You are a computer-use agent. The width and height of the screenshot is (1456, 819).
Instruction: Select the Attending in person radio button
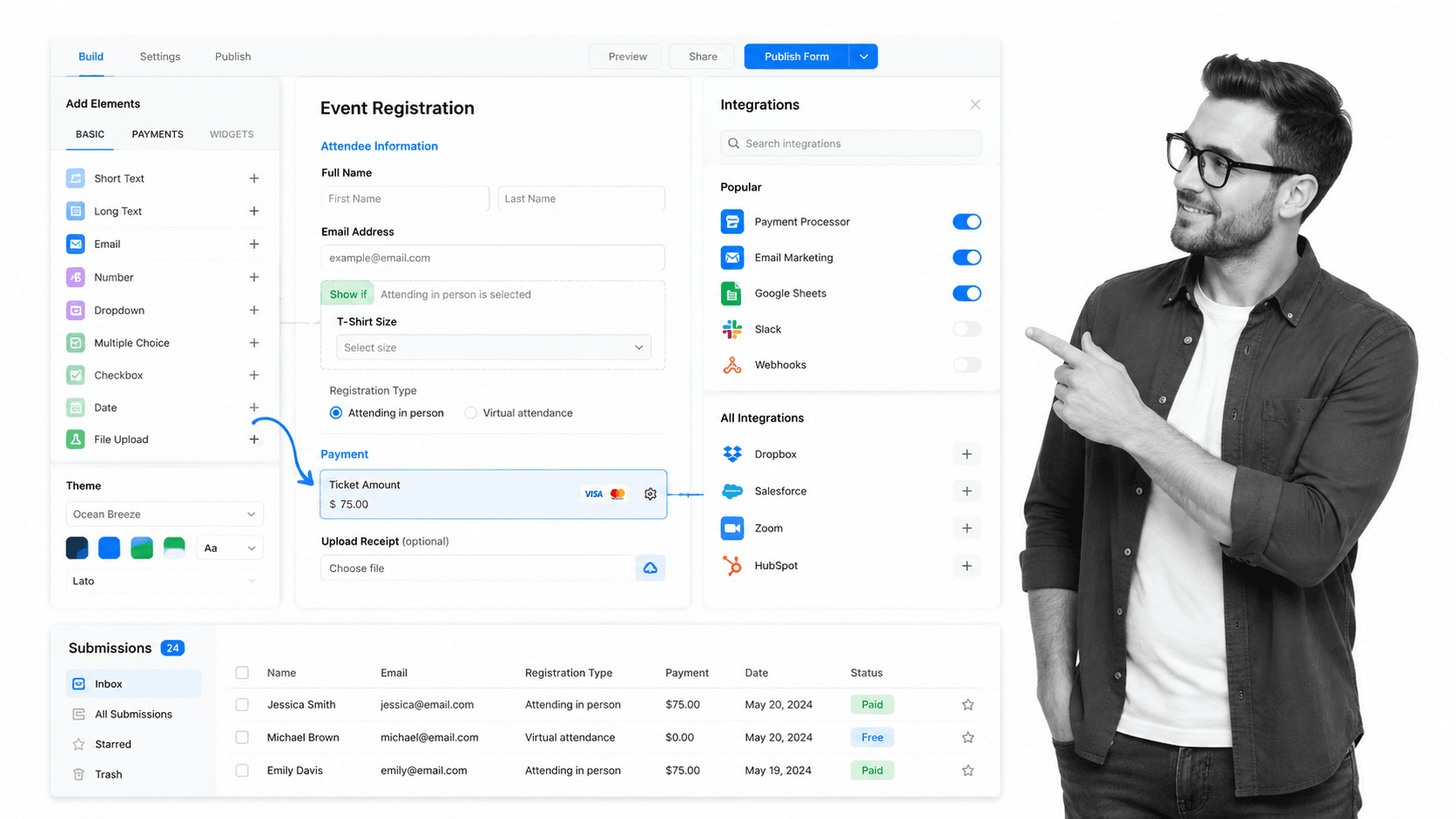336,413
